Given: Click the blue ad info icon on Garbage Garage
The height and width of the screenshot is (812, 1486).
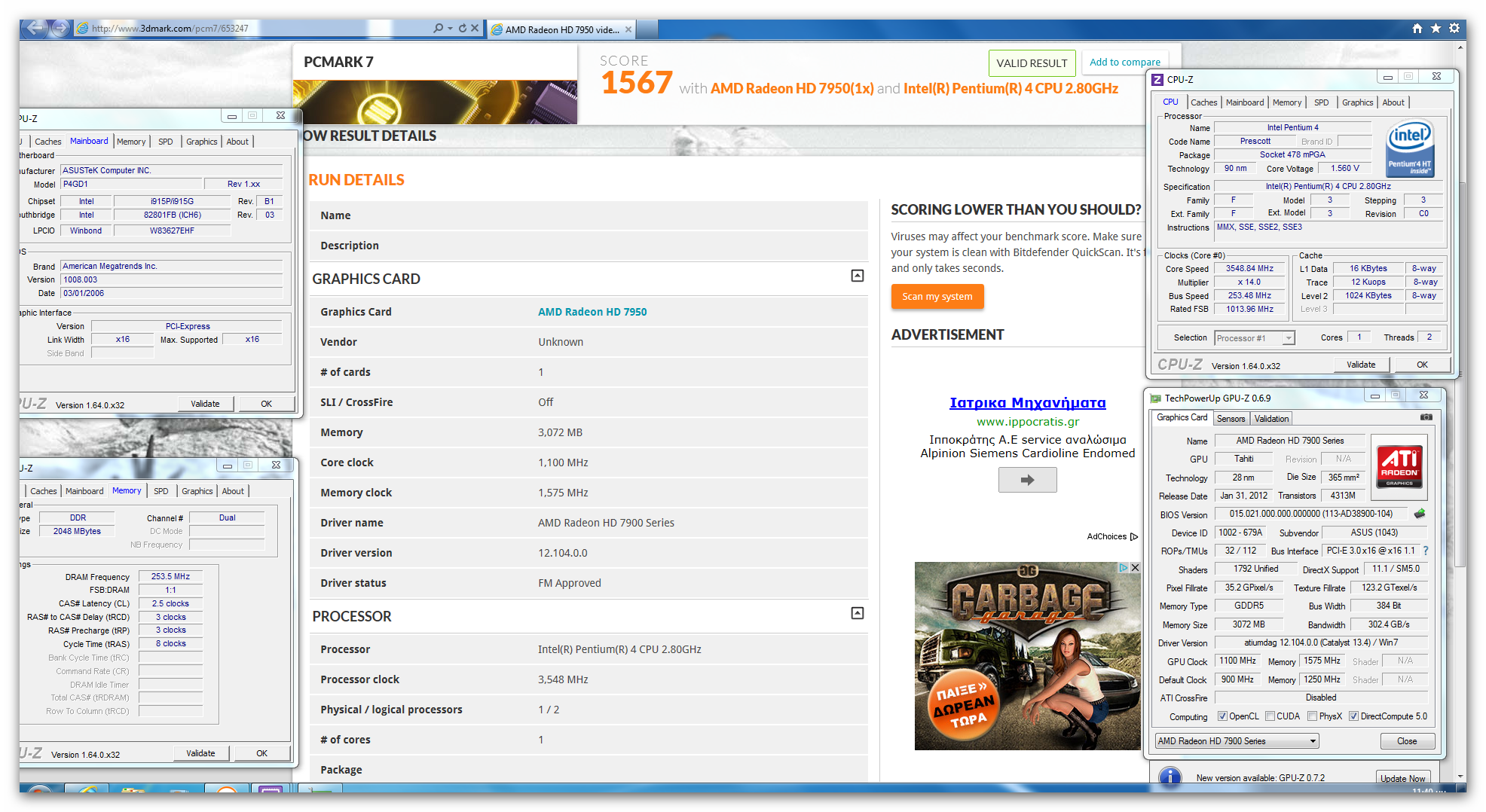Looking at the screenshot, I should (1123, 568).
